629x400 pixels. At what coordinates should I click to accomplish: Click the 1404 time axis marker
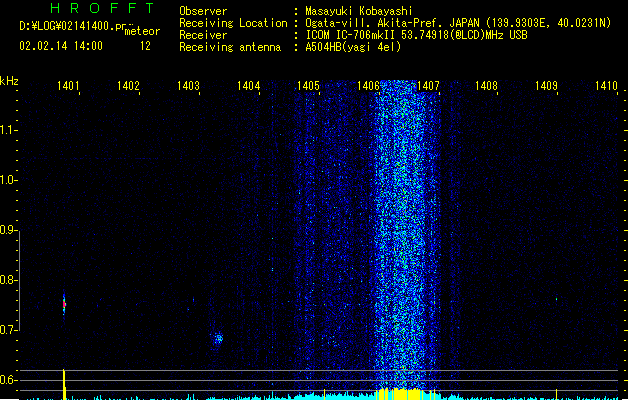[248, 86]
